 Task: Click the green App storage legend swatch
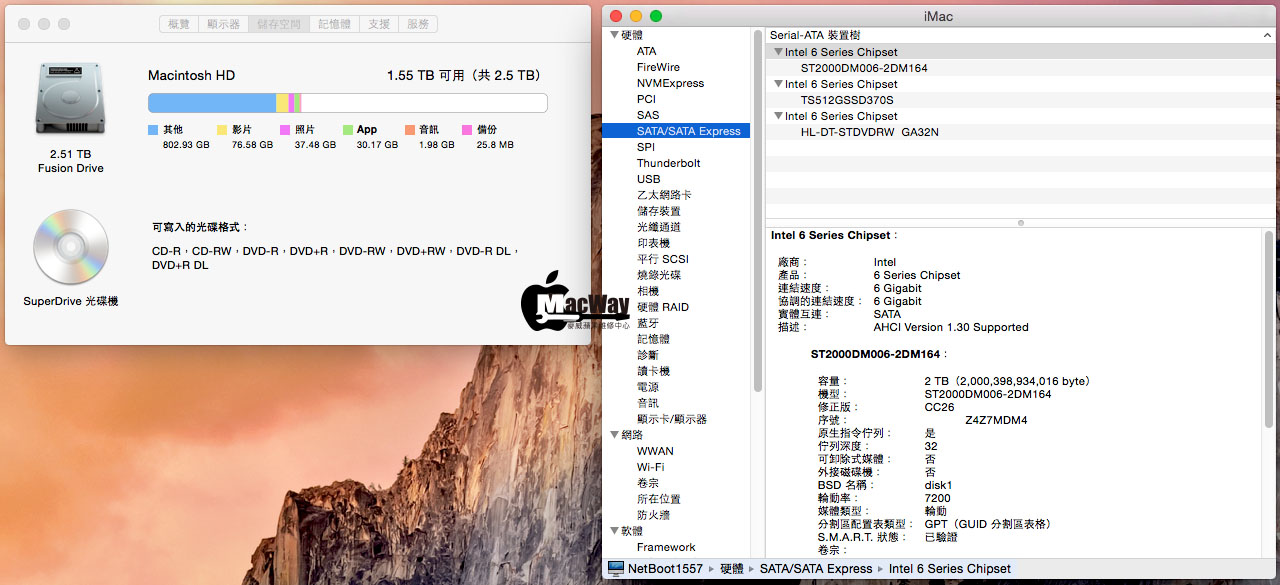(348, 130)
